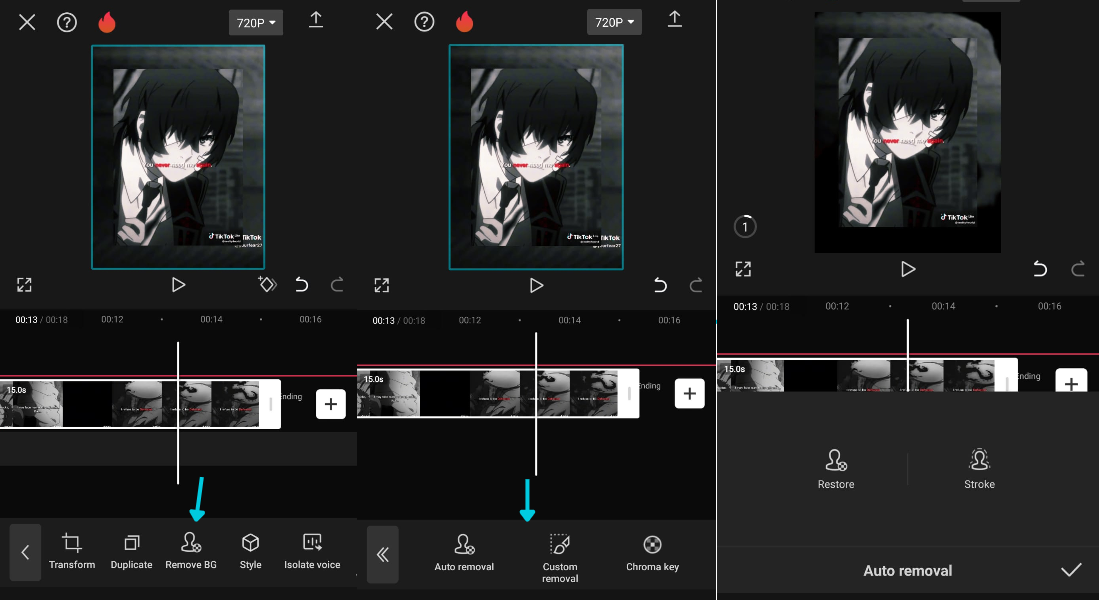Tap 00:12 mark on right panel ruler

[x=837, y=306]
